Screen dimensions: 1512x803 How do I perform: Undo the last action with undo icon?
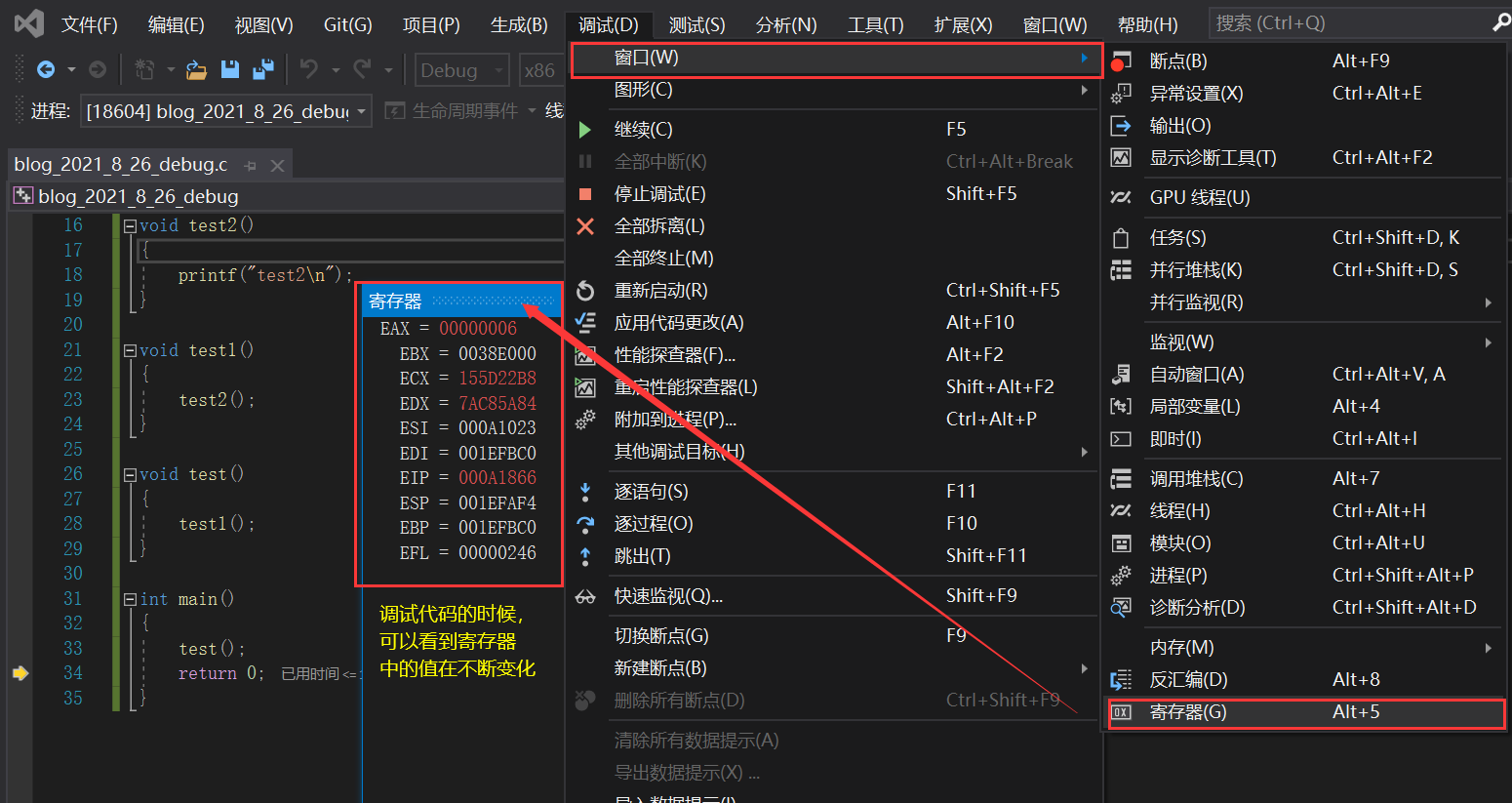(x=309, y=69)
